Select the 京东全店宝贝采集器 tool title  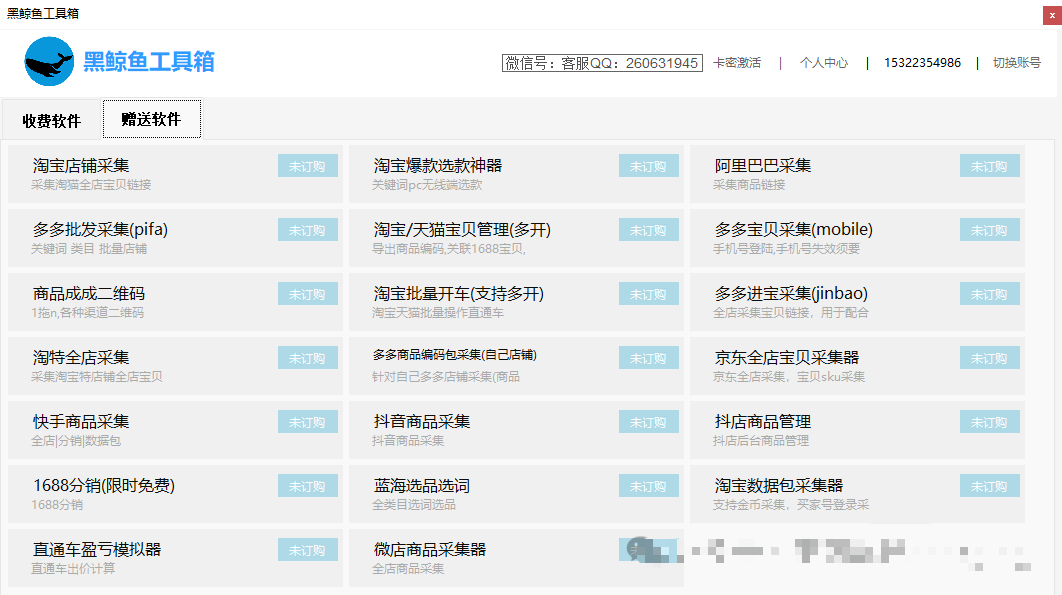tap(786, 358)
